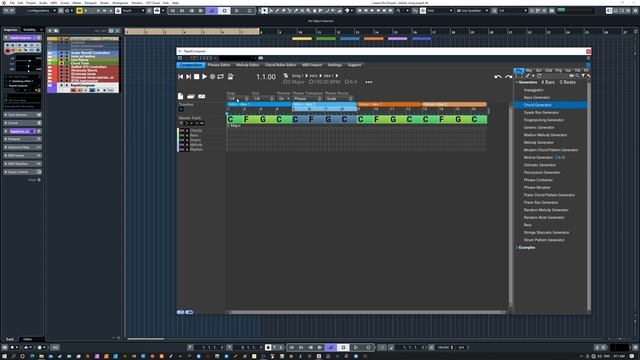Mute the Chords track
Image resolution: width=640 pixels, height=360 pixels.
182,131
